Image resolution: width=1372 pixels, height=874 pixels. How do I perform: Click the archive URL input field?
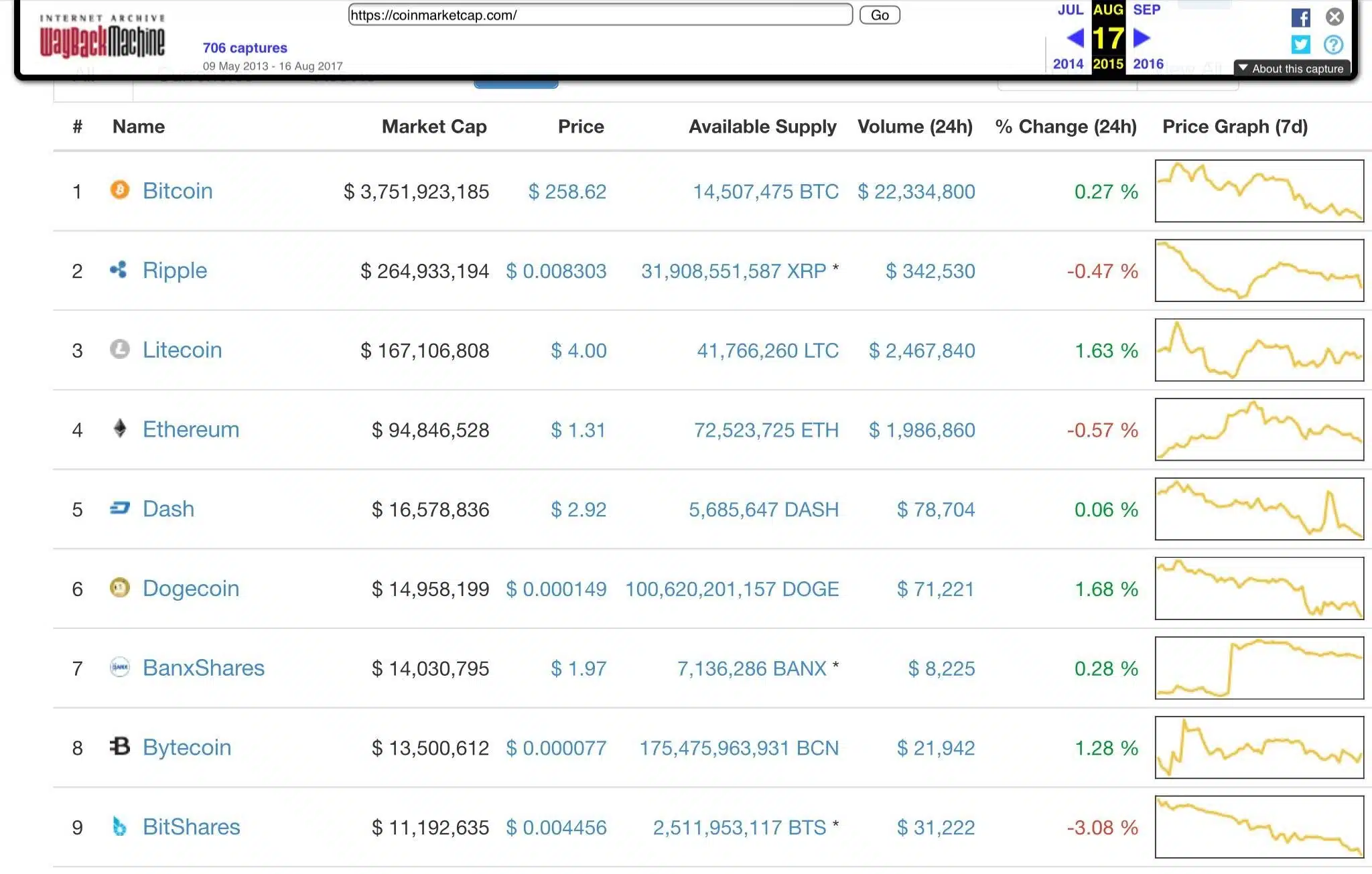pos(600,15)
